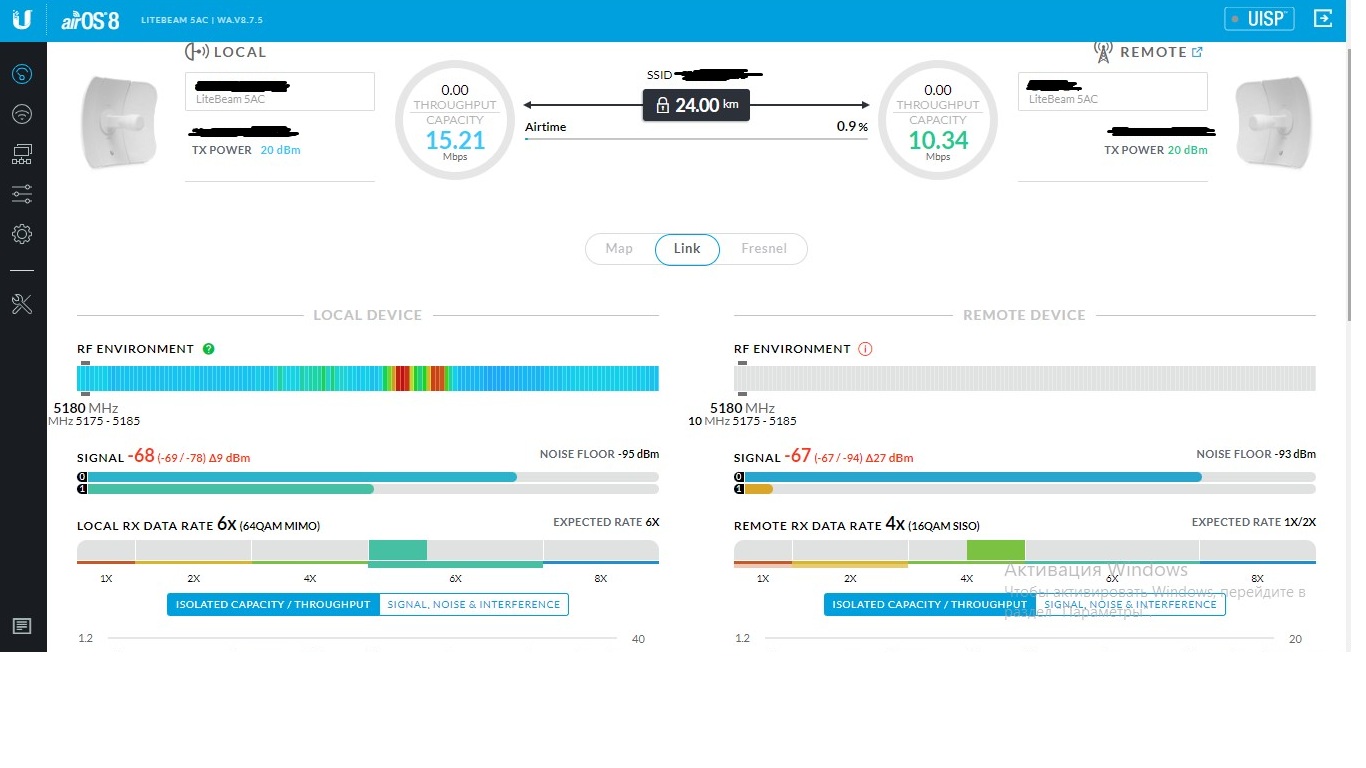Click local 5180 MHz frequency label
The width and height of the screenshot is (1366, 768).
pyautogui.click(x=86, y=408)
